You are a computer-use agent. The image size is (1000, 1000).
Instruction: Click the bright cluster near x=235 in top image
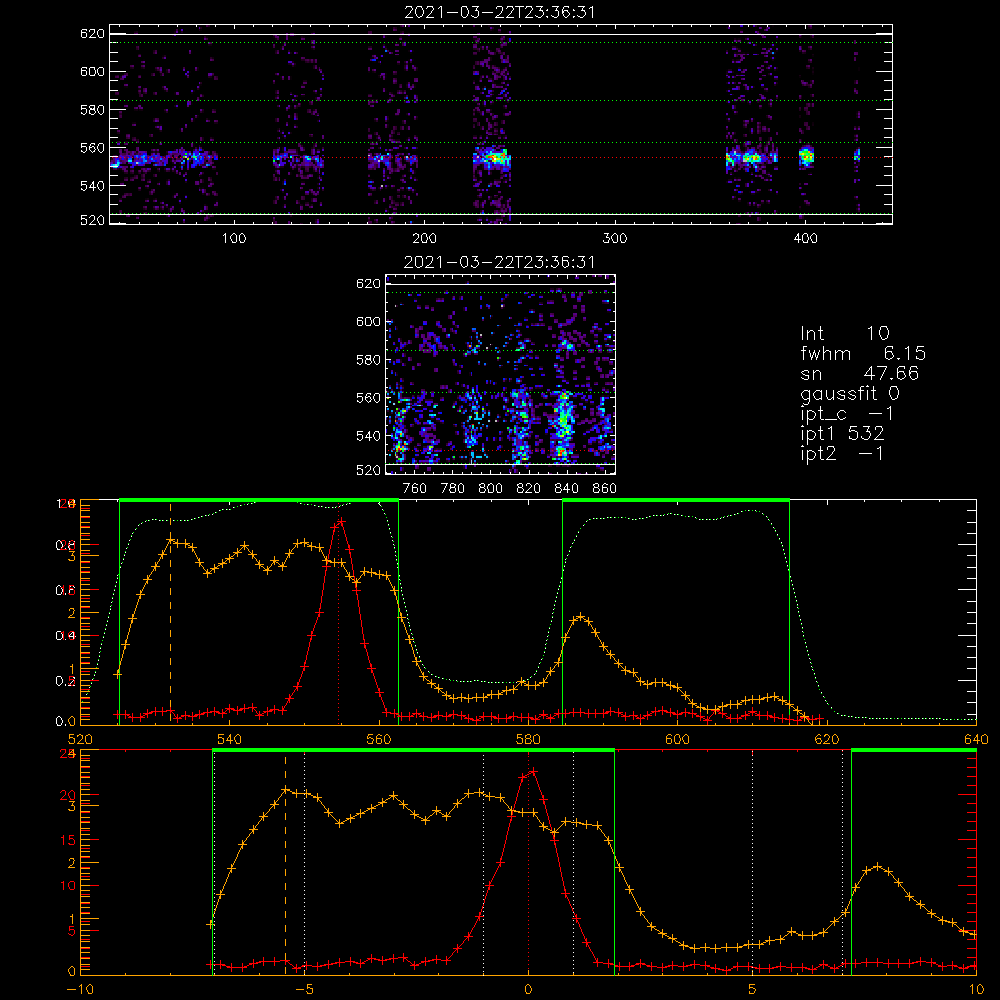492,157
